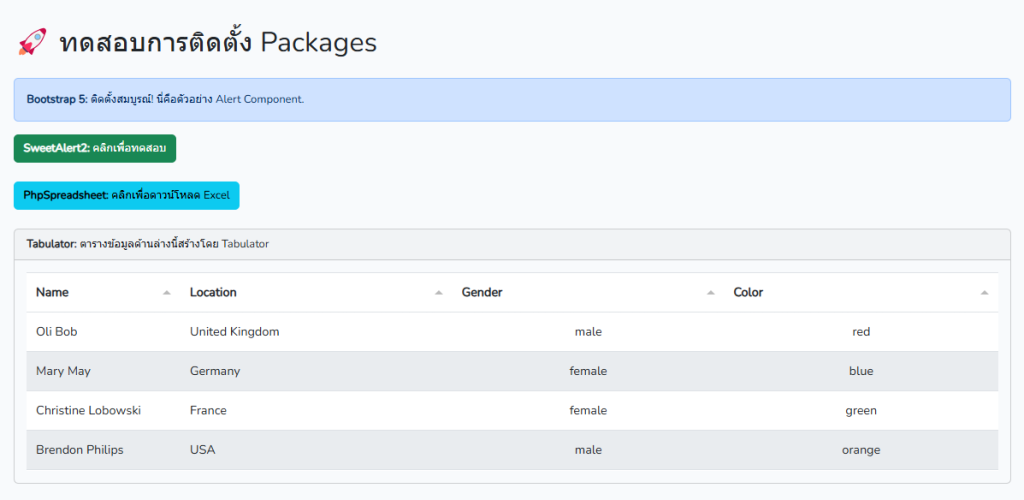Click the Bootstrap 5 alert banner
This screenshot has width=1024, height=500.
511,100
